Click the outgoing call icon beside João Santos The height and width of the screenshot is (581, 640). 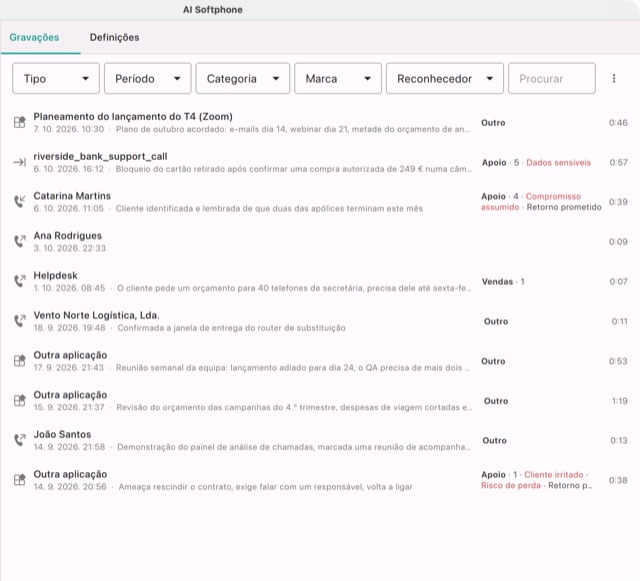(x=20, y=440)
